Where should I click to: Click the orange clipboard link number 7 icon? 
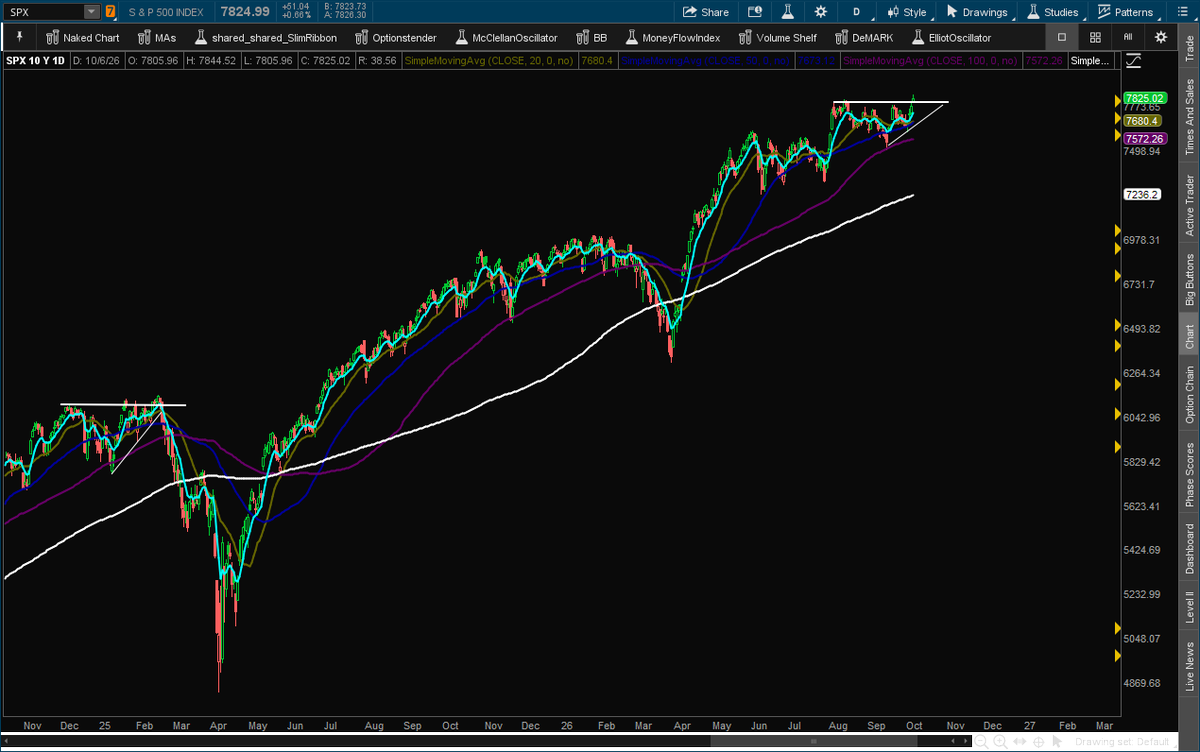point(110,12)
